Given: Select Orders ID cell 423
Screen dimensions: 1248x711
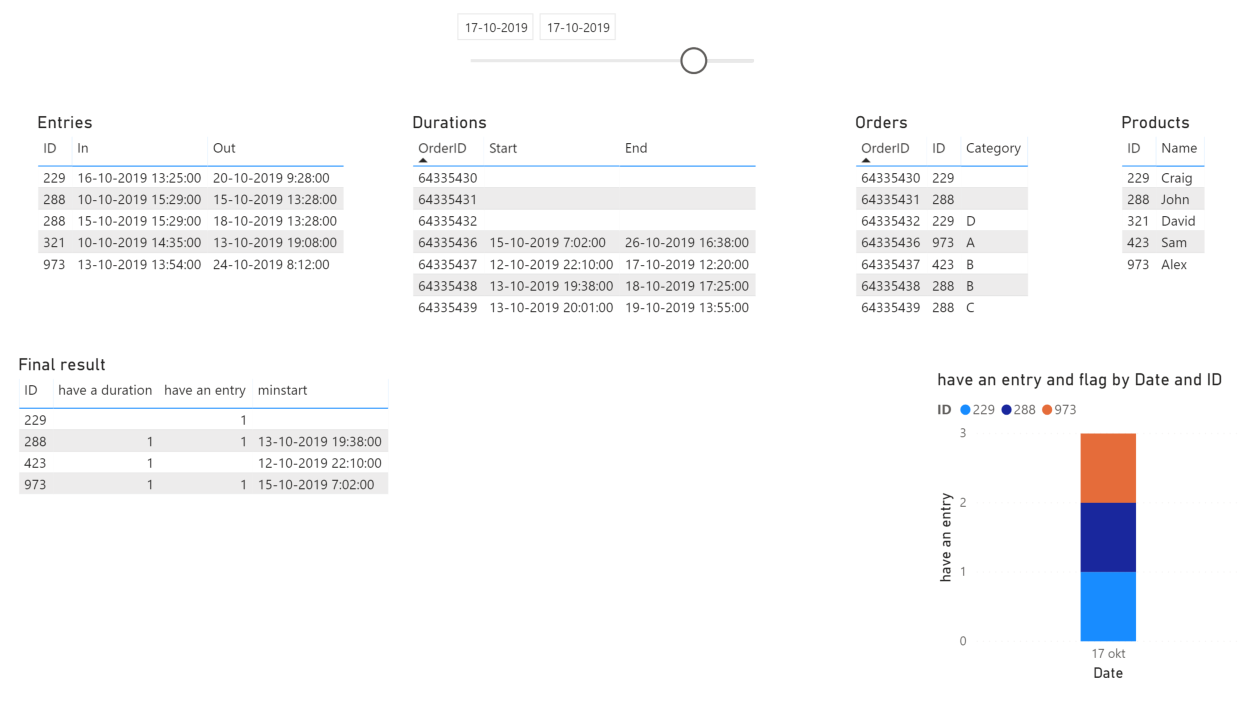Looking at the screenshot, I should (943, 265).
